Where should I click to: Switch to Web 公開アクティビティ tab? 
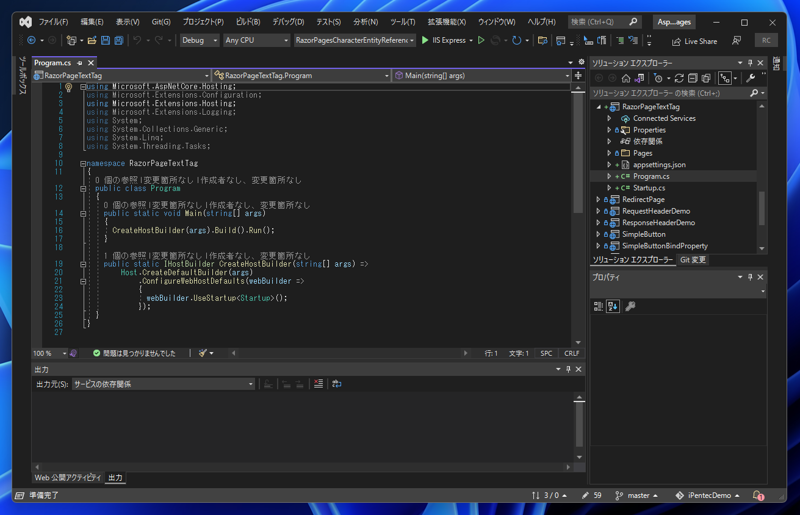[x=67, y=478]
